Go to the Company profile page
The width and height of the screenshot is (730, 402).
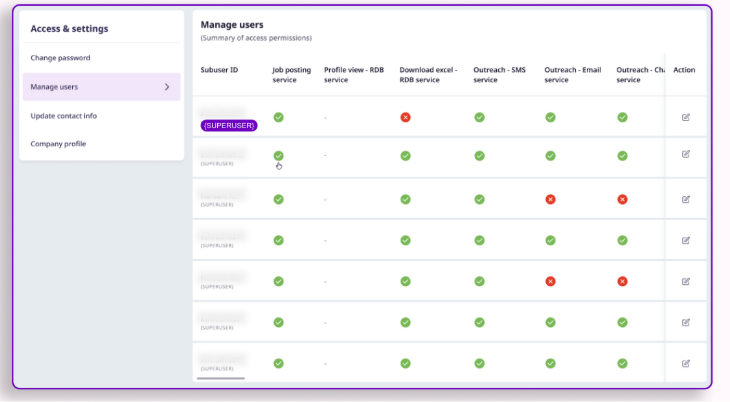58,144
